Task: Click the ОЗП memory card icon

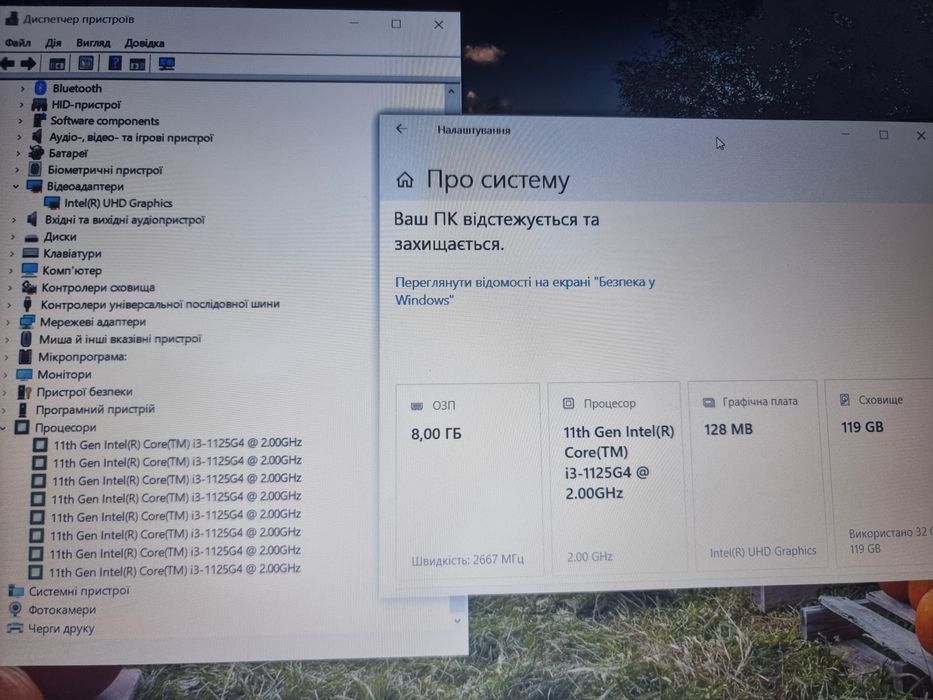Action: pos(417,406)
